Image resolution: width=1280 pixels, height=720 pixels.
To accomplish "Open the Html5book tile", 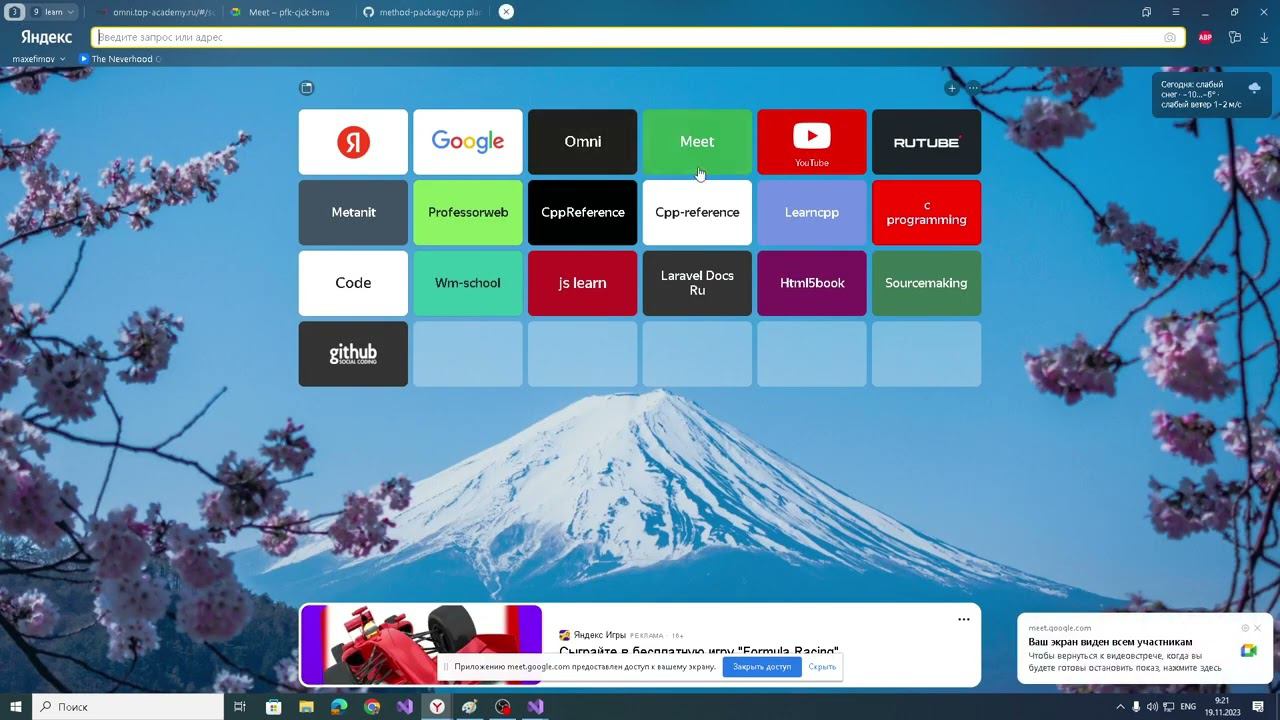I will click(811, 283).
